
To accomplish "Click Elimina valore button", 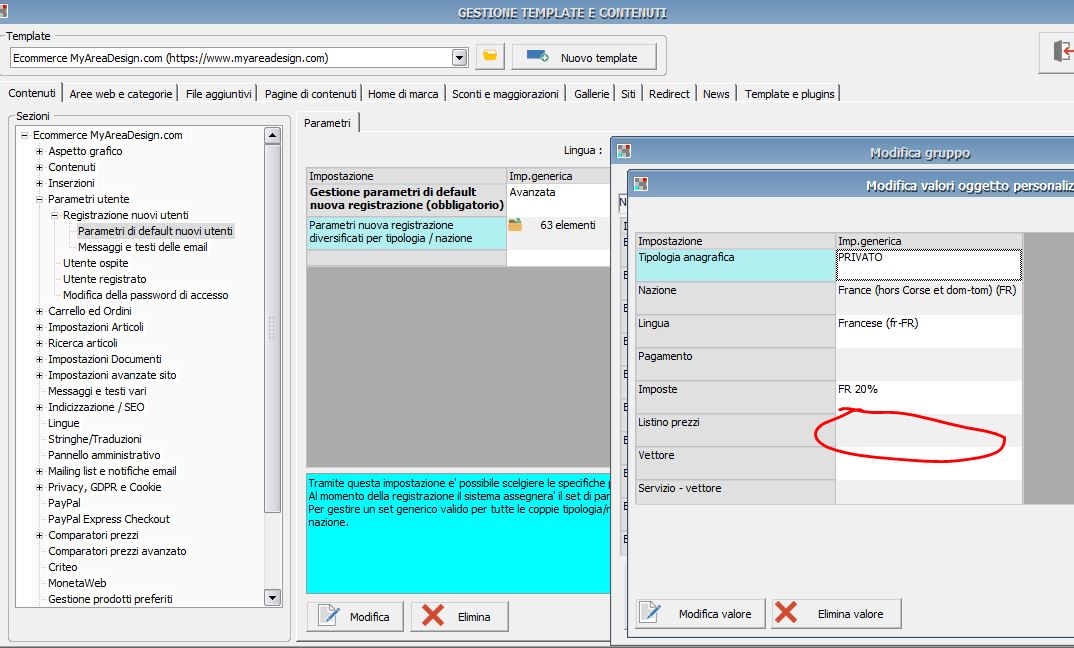I will click(836, 614).
